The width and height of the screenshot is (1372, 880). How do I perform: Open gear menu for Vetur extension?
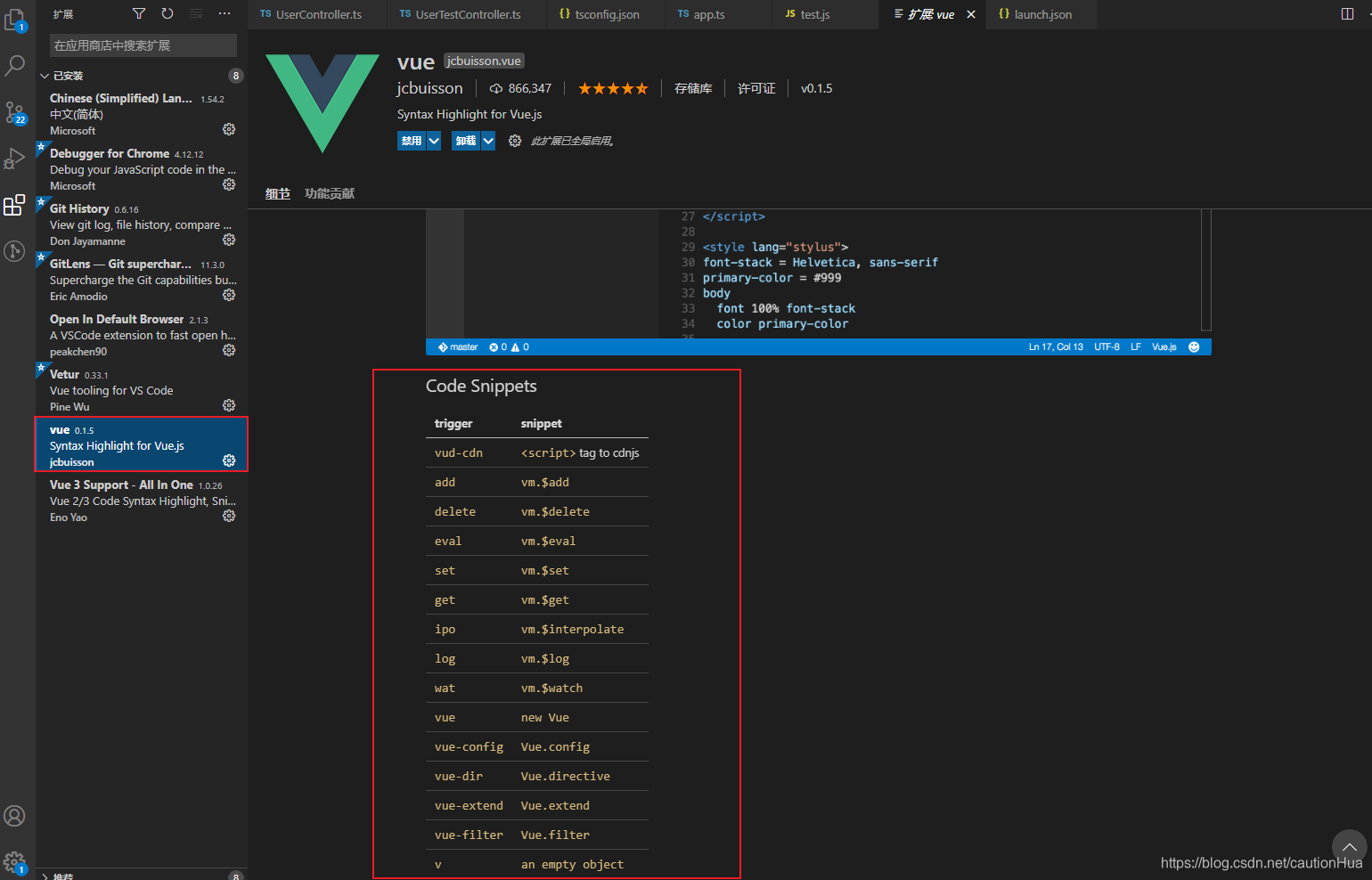click(x=229, y=405)
